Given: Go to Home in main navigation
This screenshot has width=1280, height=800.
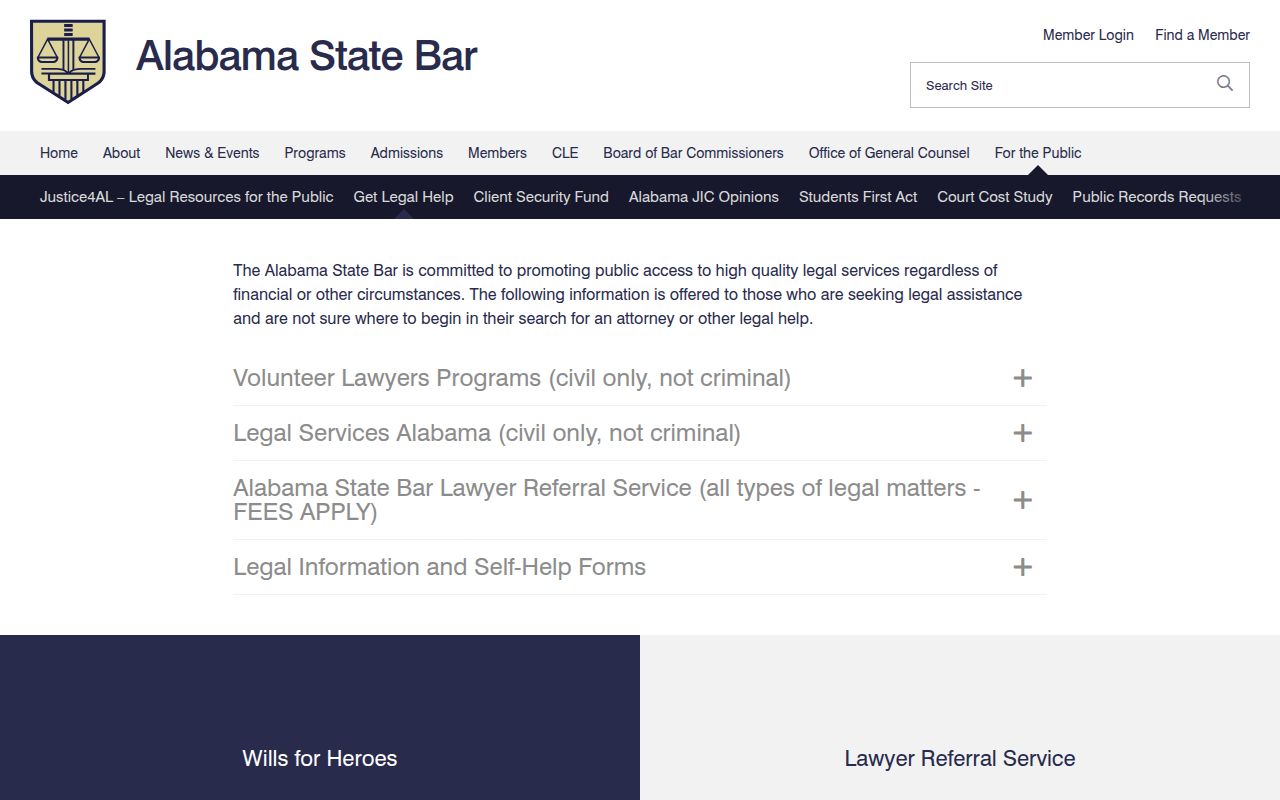Looking at the screenshot, I should pyautogui.click(x=59, y=153).
